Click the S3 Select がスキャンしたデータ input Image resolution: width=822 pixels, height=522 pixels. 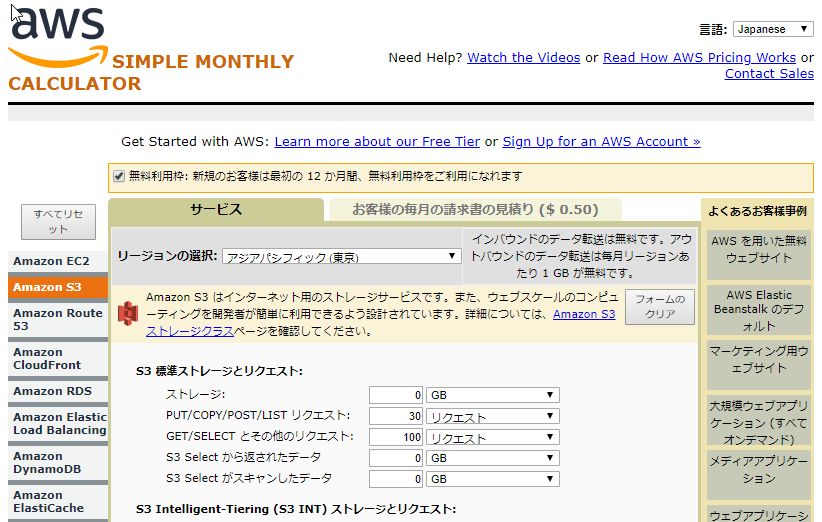tap(395, 479)
